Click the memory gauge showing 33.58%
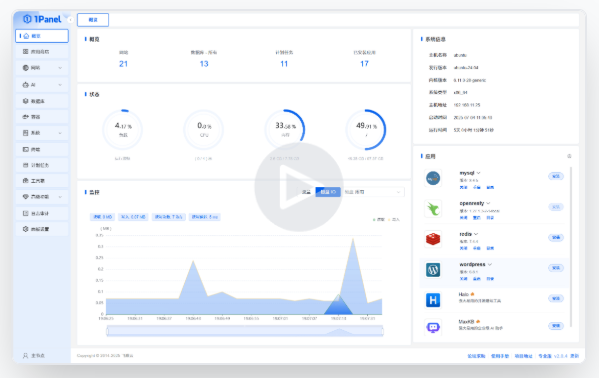 click(x=285, y=130)
